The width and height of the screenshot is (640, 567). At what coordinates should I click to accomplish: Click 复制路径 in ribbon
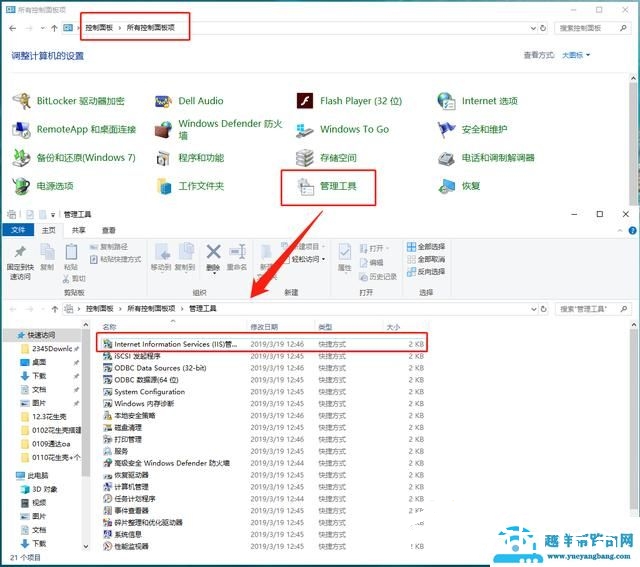[109, 247]
